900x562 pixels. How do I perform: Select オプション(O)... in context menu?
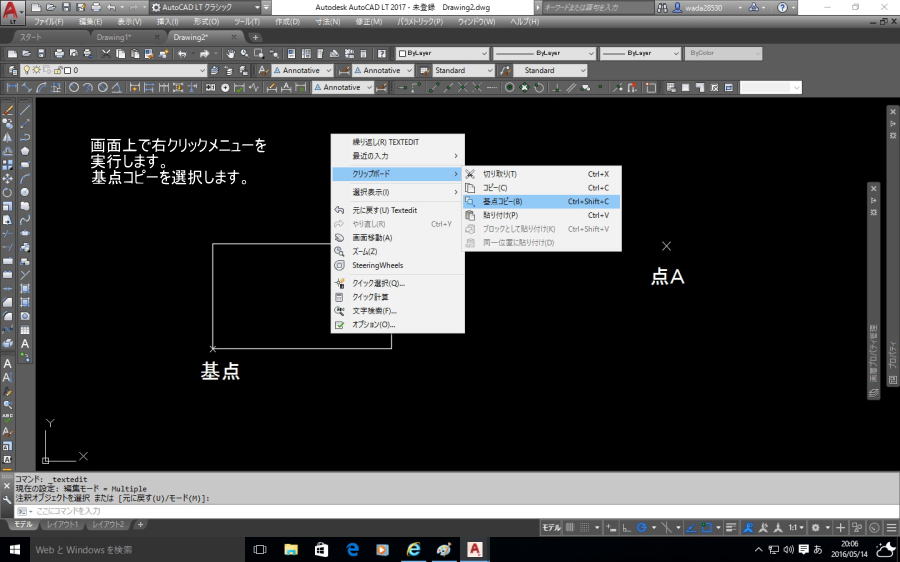[x=398, y=324]
